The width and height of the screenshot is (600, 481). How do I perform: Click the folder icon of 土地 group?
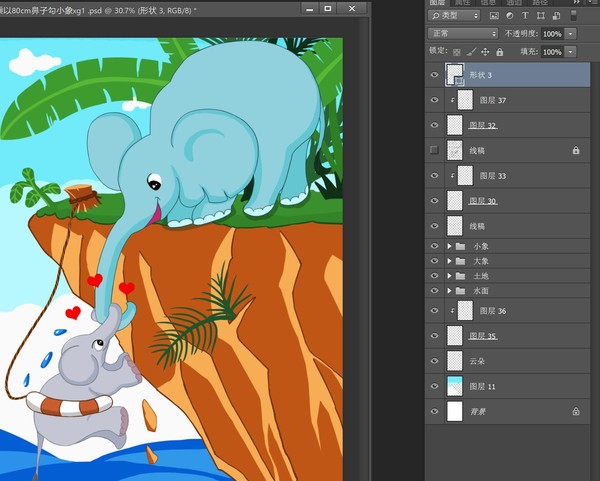[460, 276]
